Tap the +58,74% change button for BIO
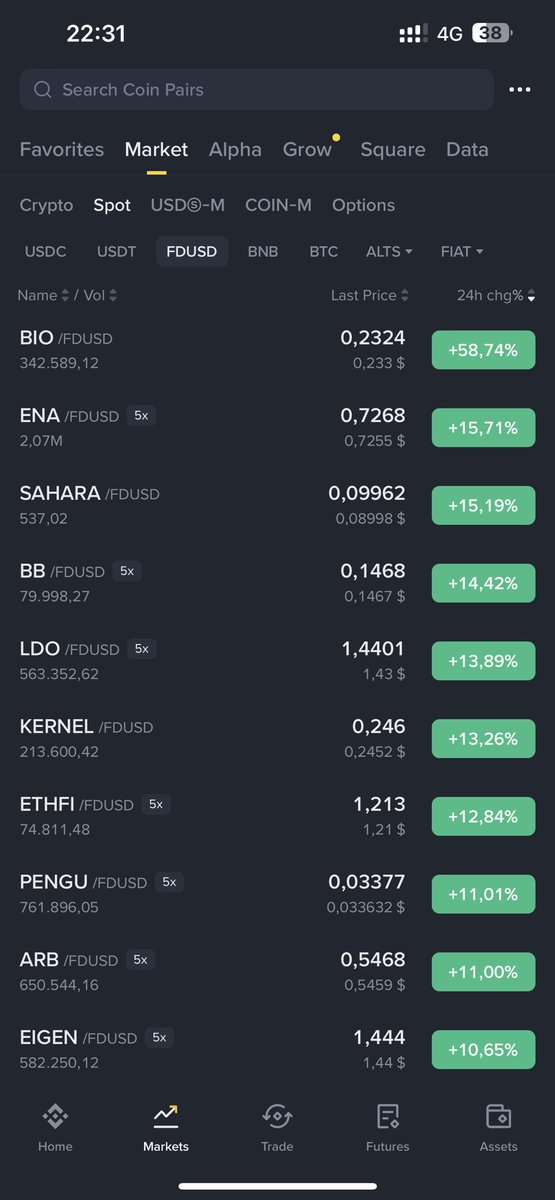 pyautogui.click(x=484, y=350)
